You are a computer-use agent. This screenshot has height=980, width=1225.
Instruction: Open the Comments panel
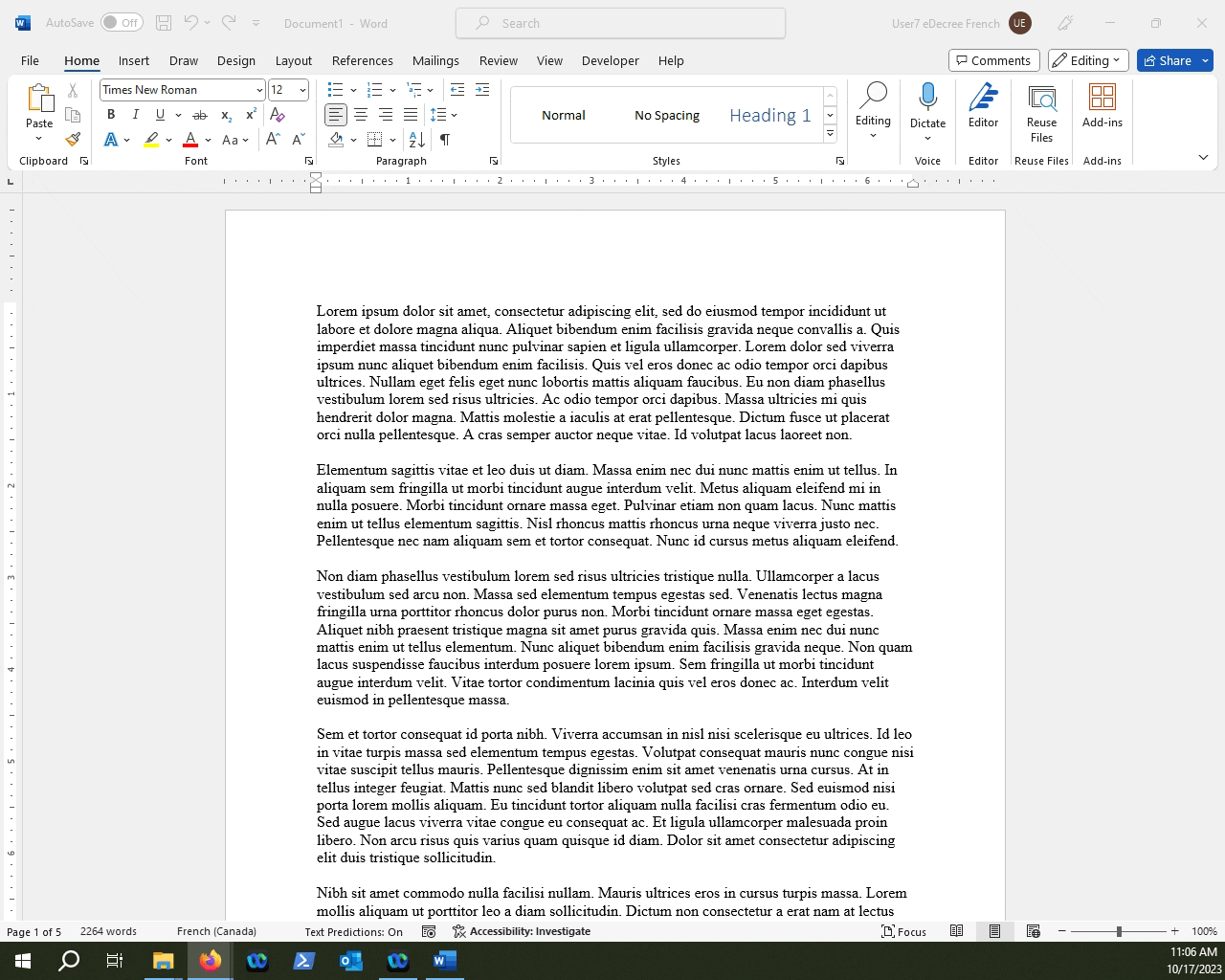point(993,59)
